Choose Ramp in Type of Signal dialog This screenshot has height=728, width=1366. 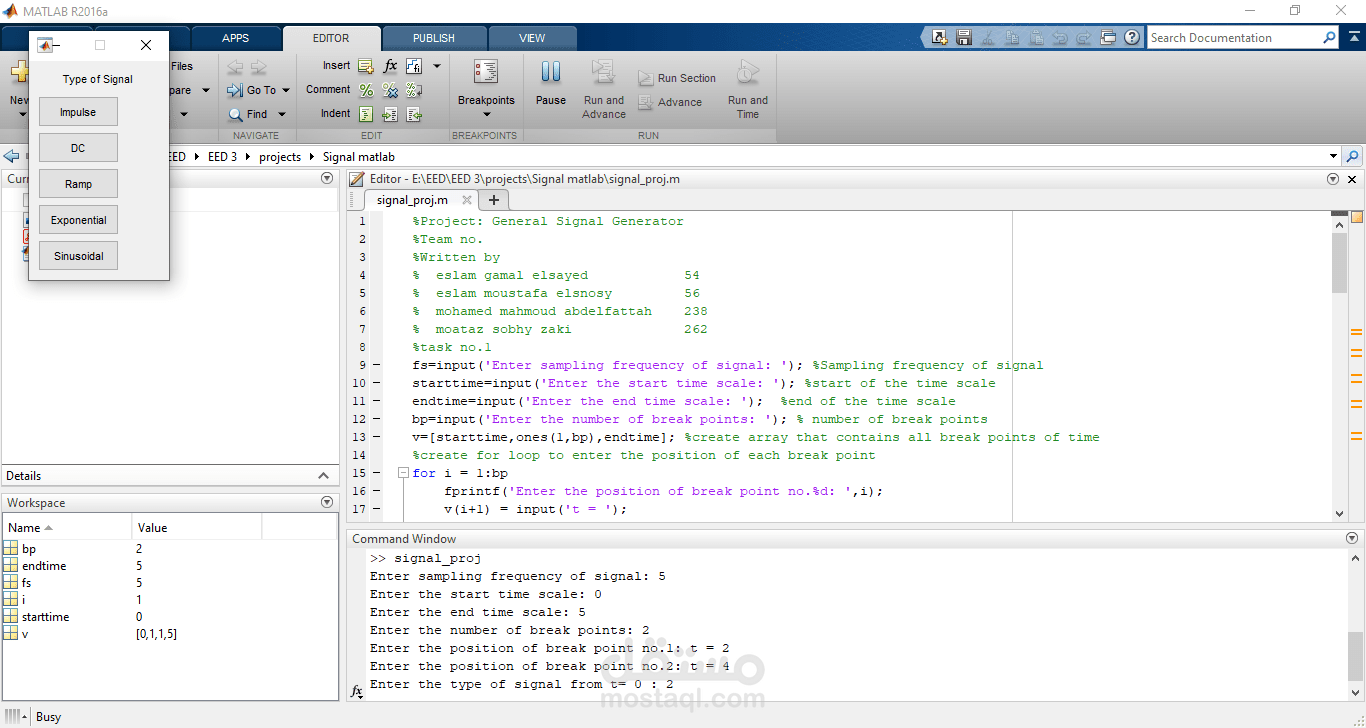click(x=78, y=184)
